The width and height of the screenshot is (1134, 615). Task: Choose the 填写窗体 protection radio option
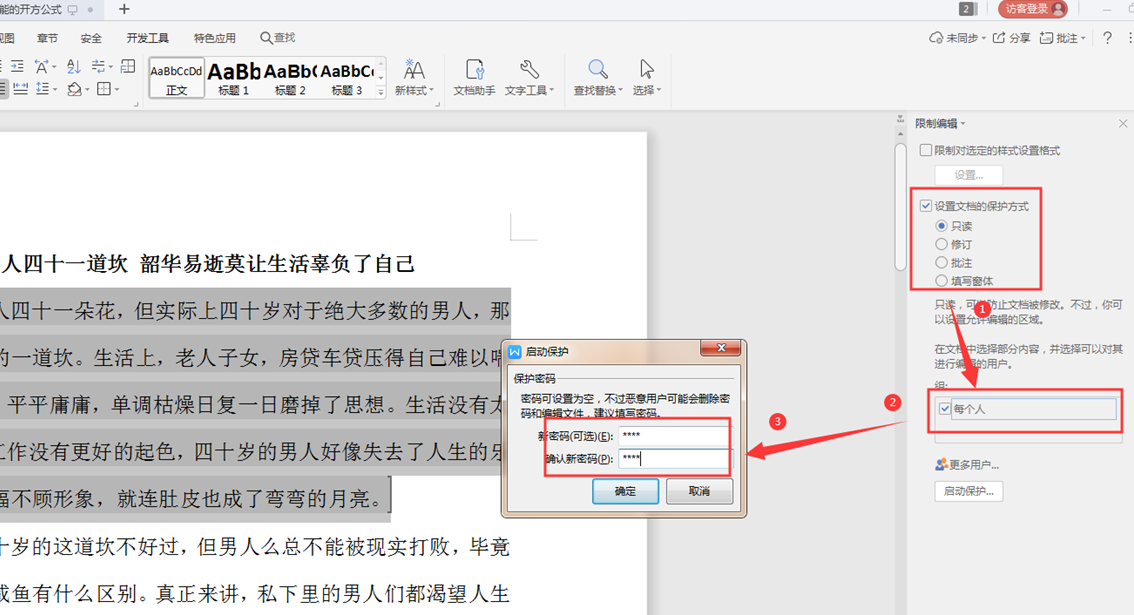click(941, 281)
